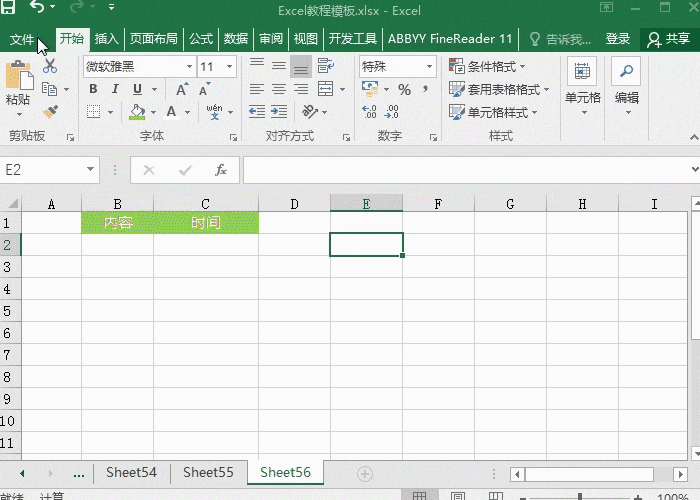Screen dimensions: 700x500
Task: Apply the green fill color bucket
Action: 137,112
